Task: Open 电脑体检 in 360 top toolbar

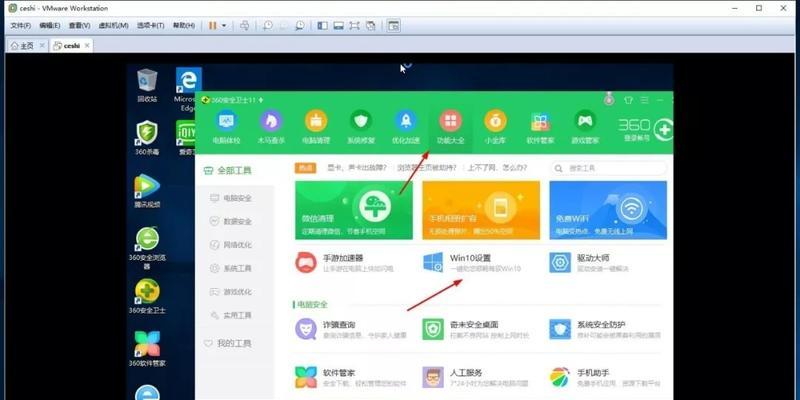Action: tap(226, 127)
